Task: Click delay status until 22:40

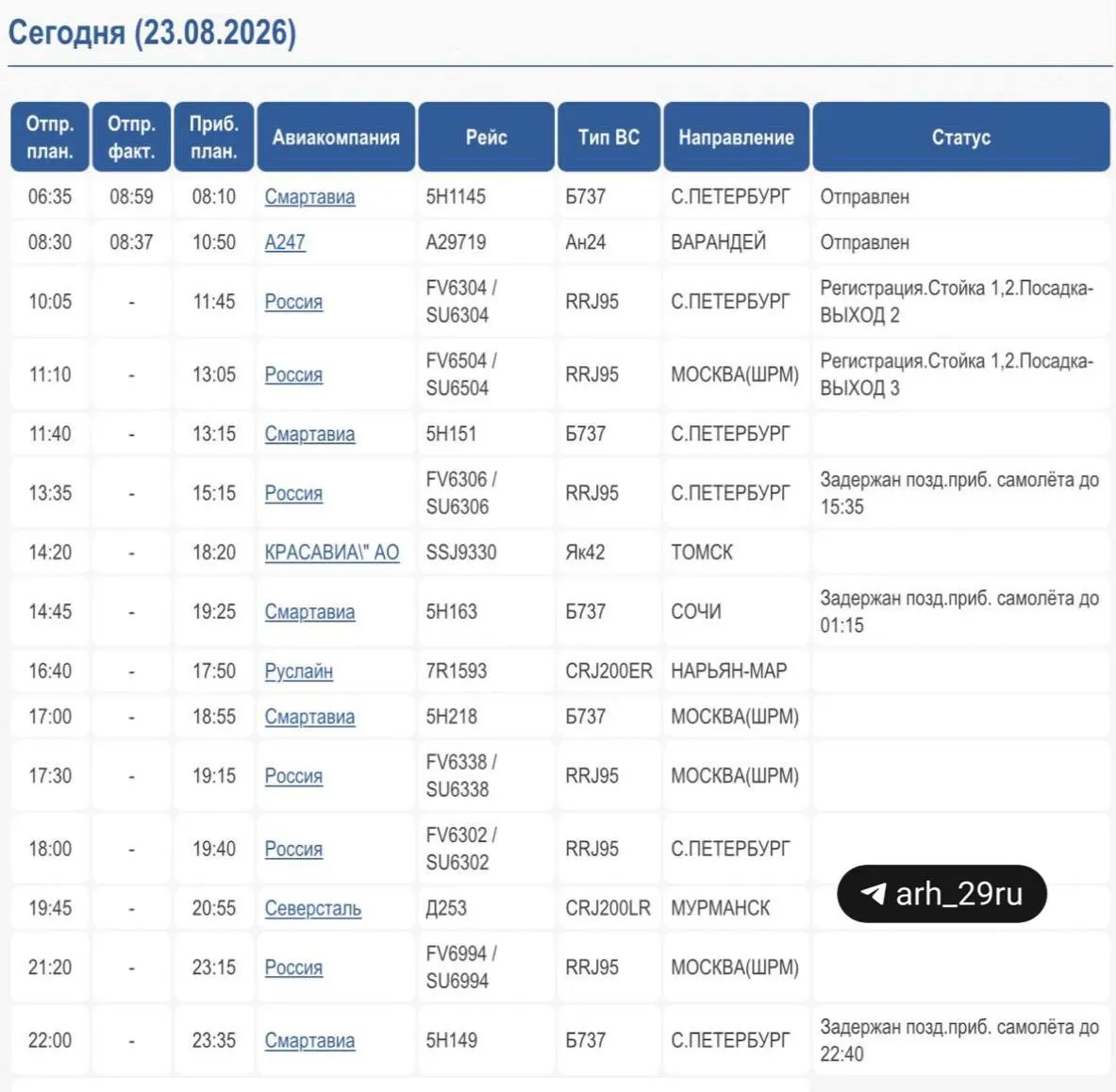Action: tap(959, 1041)
